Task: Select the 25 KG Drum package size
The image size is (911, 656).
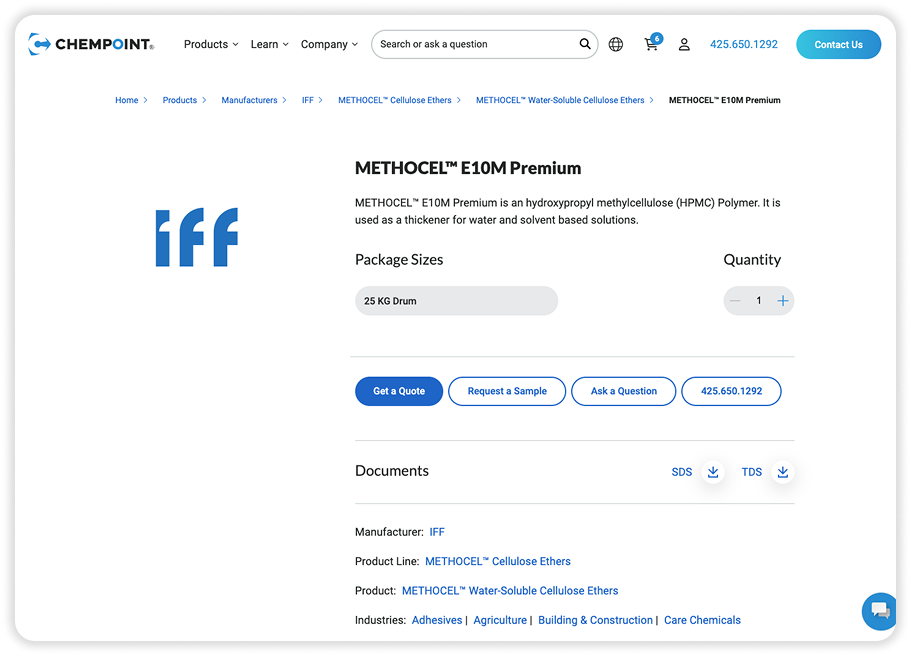Action: 456,301
